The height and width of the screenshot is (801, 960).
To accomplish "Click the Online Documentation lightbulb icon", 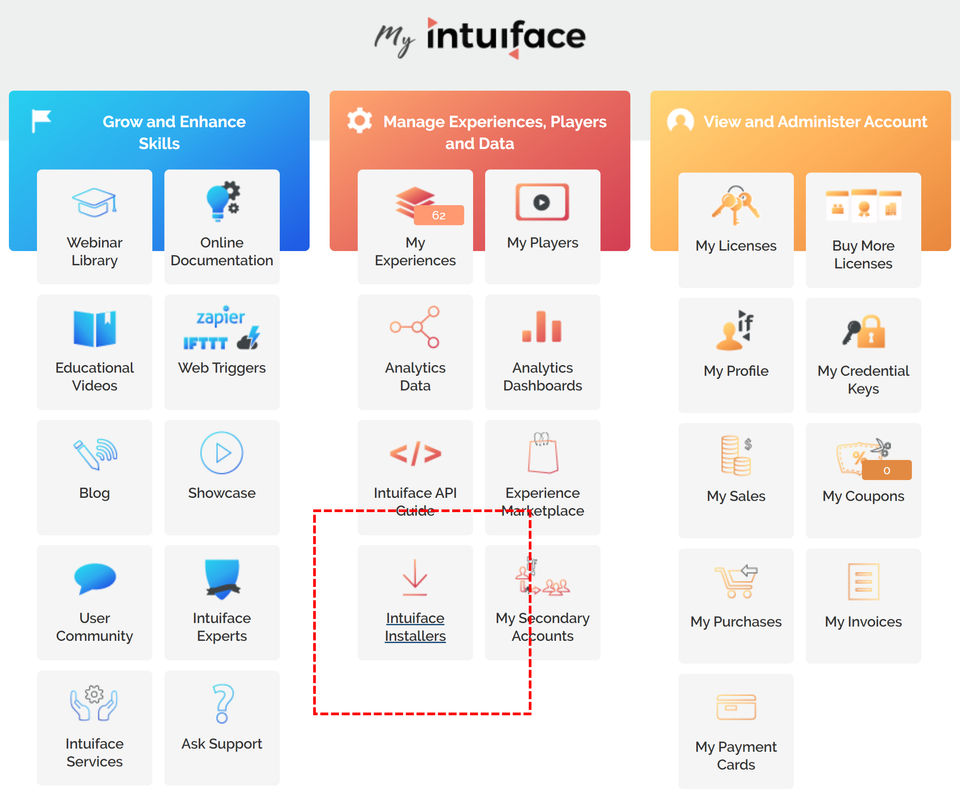I will coord(222,201).
